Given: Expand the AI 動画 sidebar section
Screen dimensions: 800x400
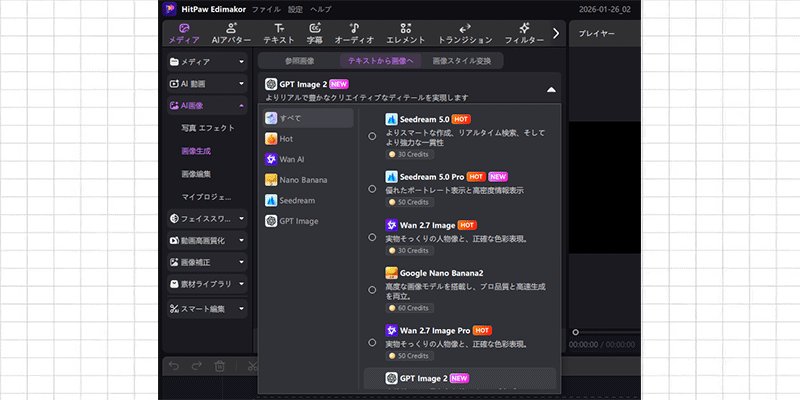Looking at the screenshot, I should 207,84.
